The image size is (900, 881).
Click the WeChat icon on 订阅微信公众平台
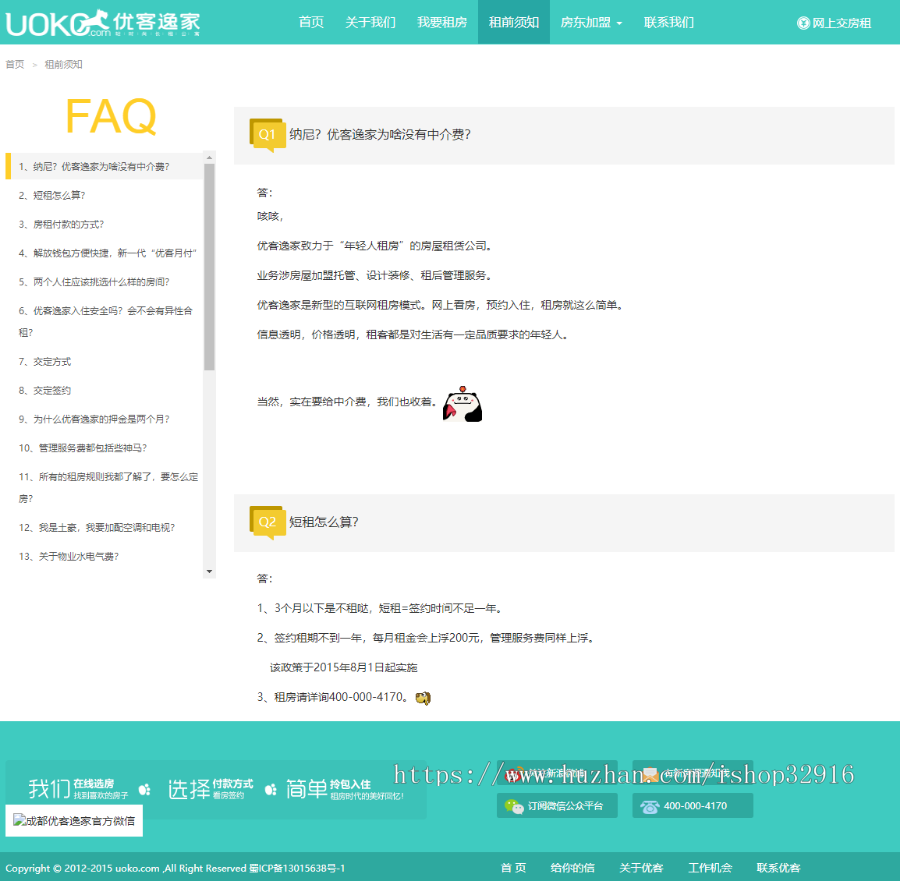pos(513,805)
